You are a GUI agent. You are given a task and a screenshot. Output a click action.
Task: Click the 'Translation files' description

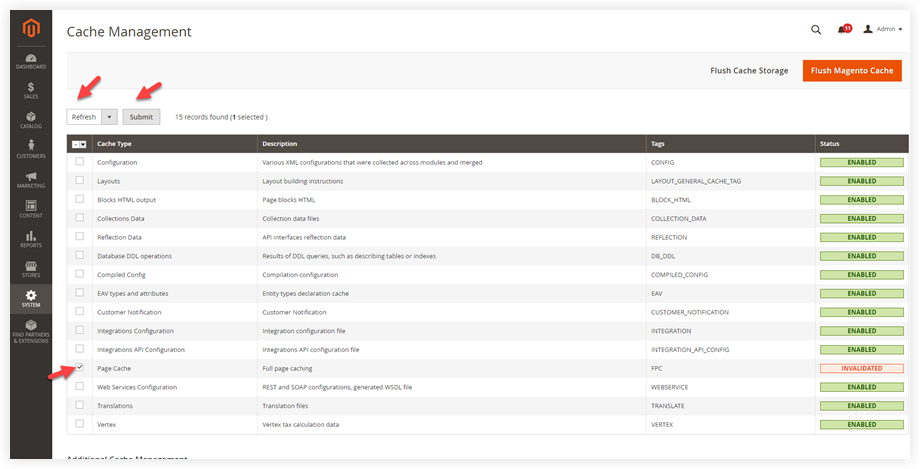(x=285, y=406)
